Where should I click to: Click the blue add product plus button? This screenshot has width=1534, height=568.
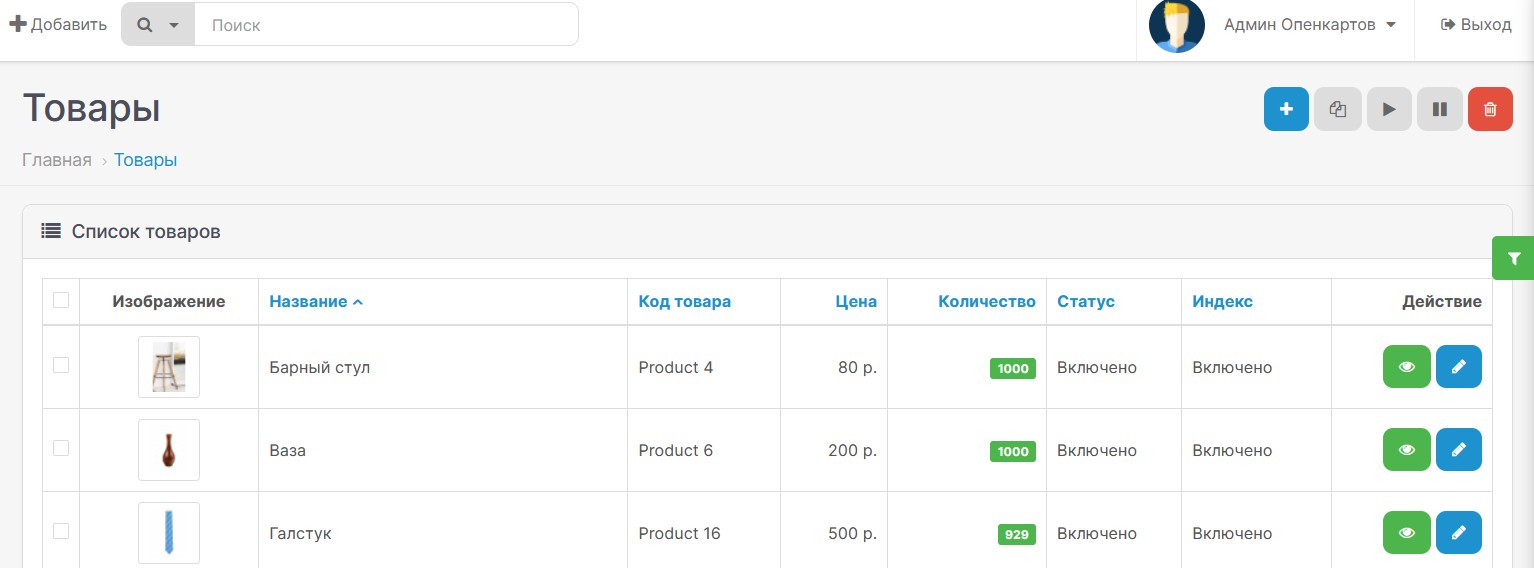pyautogui.click(x=1286, y=110)
